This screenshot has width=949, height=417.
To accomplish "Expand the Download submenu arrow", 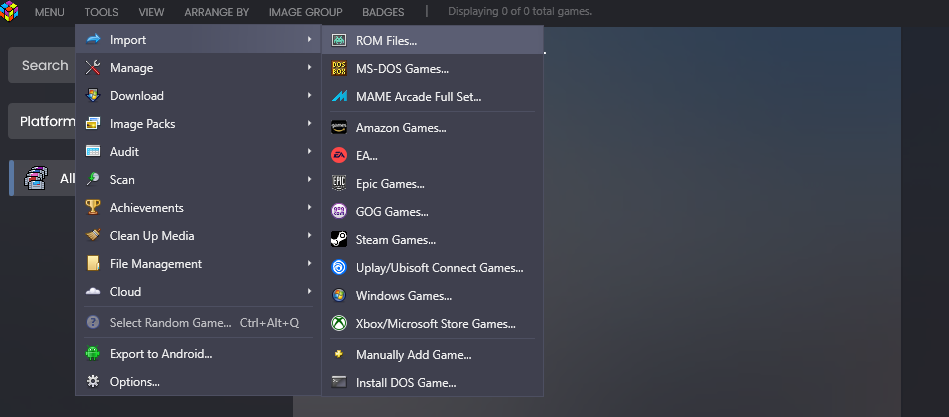I will pos(309,95).
